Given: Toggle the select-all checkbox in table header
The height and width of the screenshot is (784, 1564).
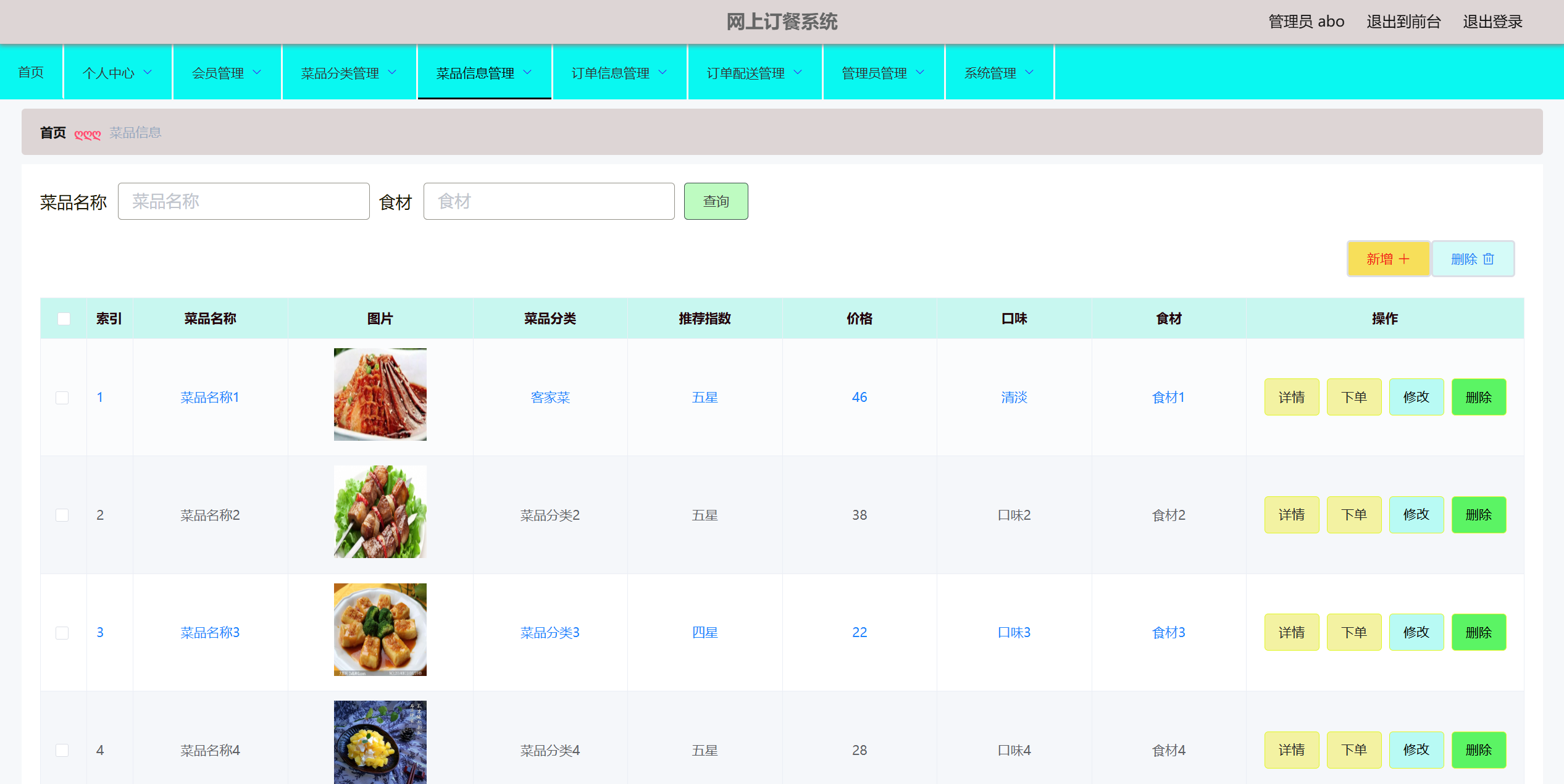Looking at the screenshot, I should coord(64,319).
